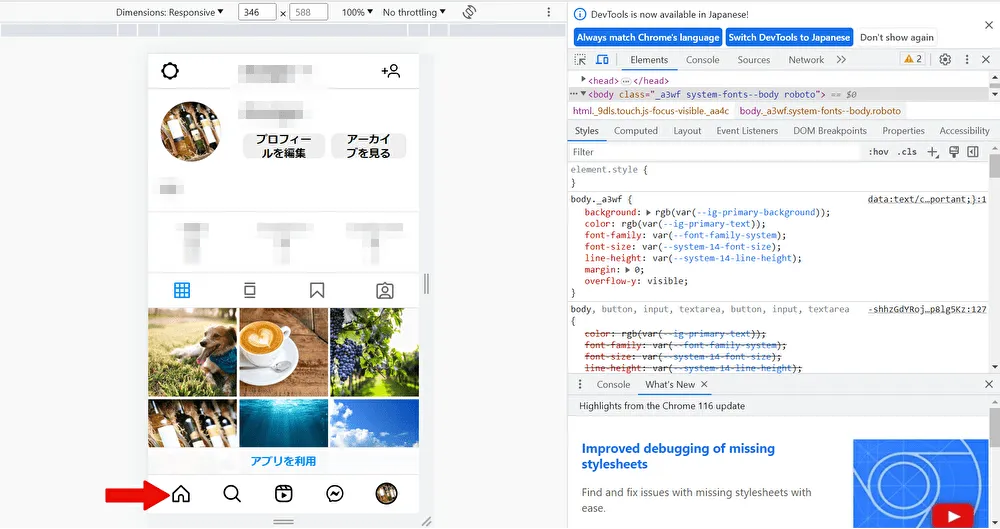1000x529 pixels.
Task: Open the Reels icon in bottom bar
Action: point(284,493)
